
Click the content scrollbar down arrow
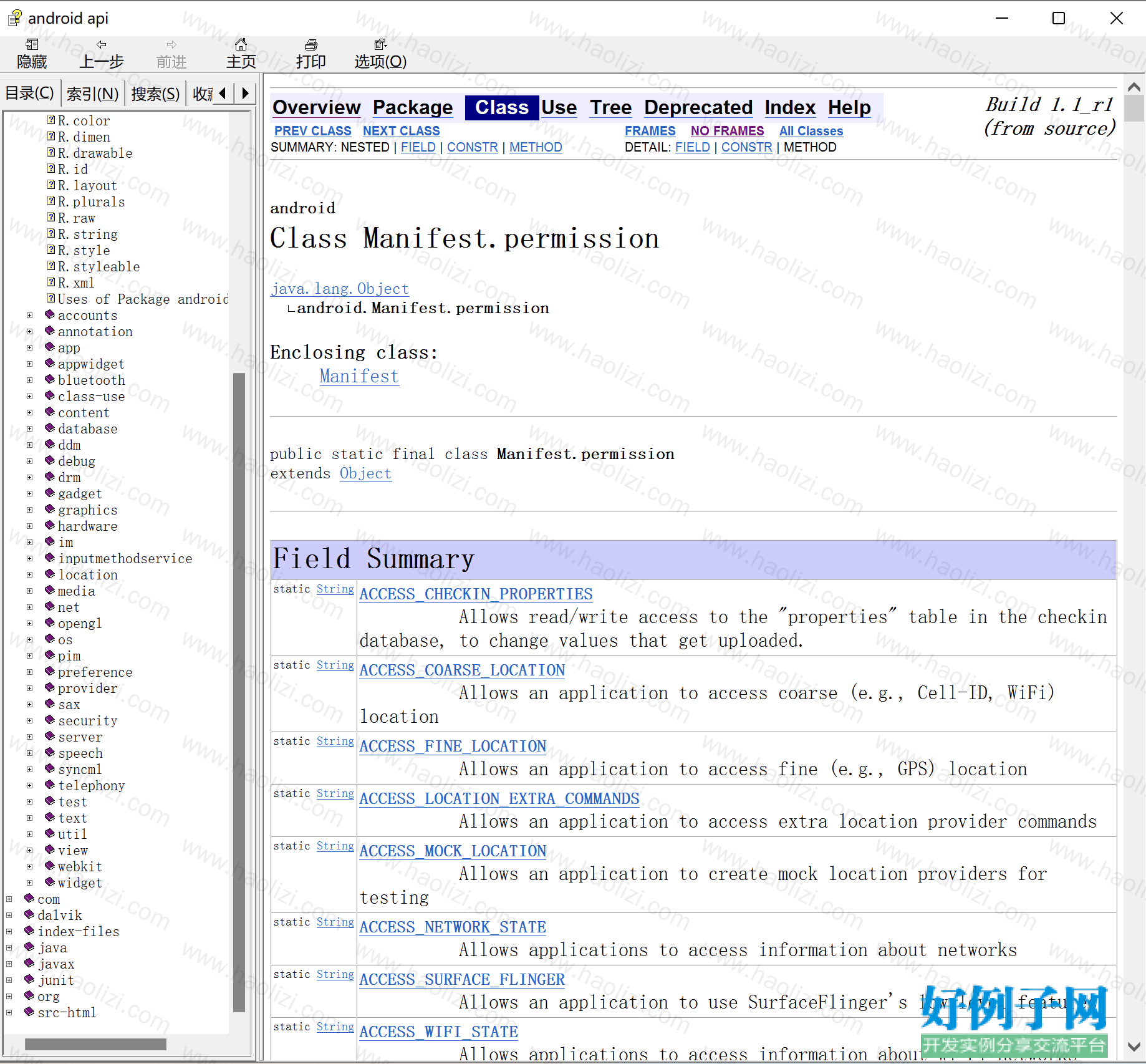coord(1134,1047)
